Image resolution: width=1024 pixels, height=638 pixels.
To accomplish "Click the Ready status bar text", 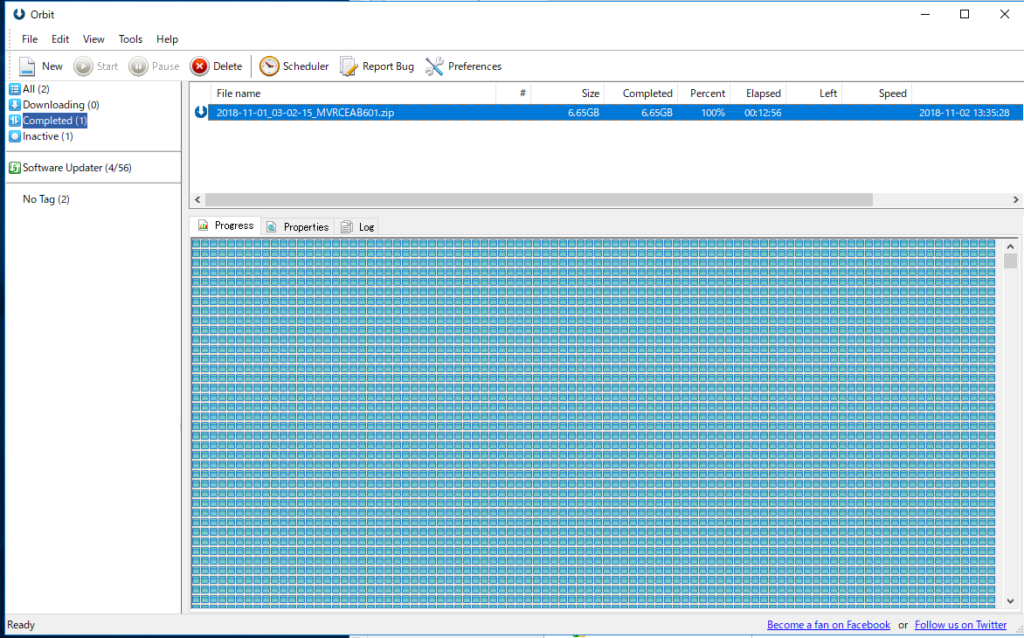I will [x=21, y=625].
